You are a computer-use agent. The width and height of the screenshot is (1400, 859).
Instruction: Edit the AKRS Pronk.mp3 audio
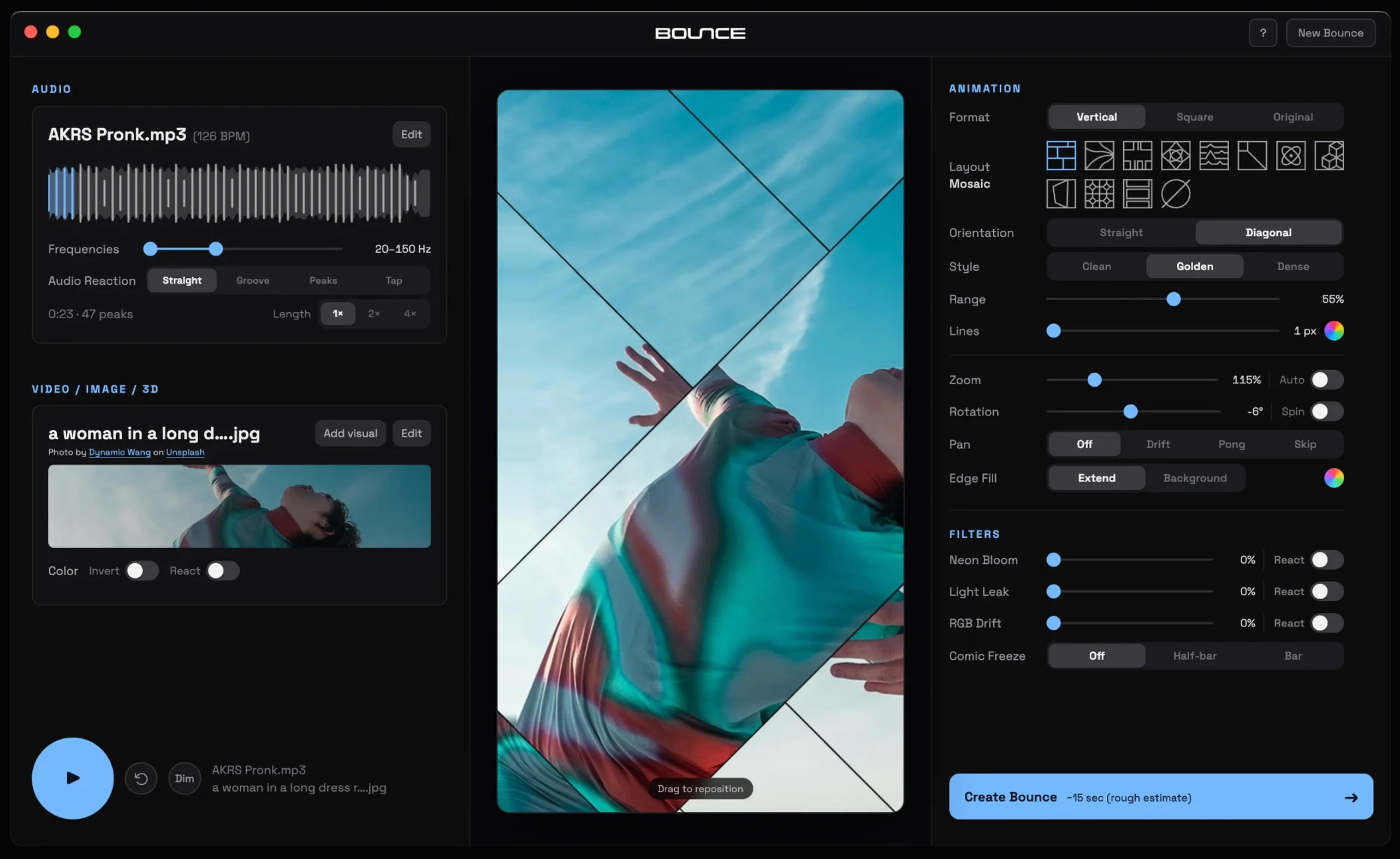point(412,135)
